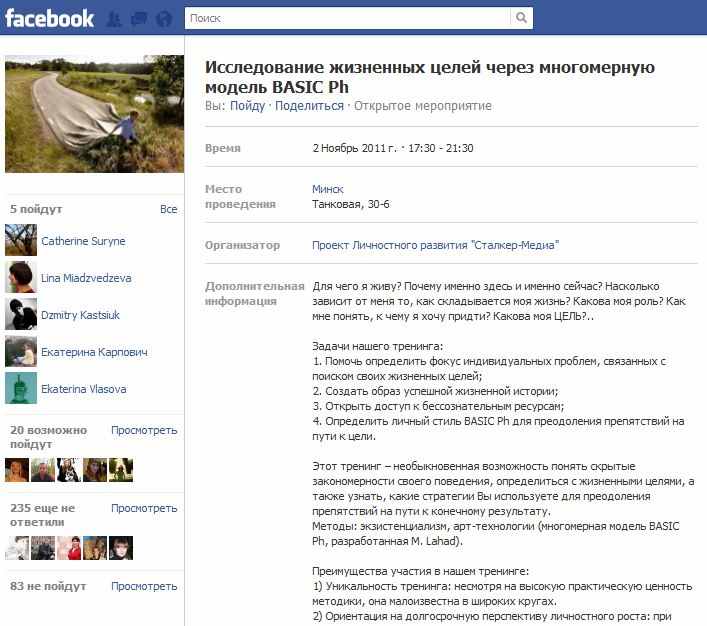The image size is (707, 626).
Task: Click the Пойду RSVP link
Action: (248, 106)
